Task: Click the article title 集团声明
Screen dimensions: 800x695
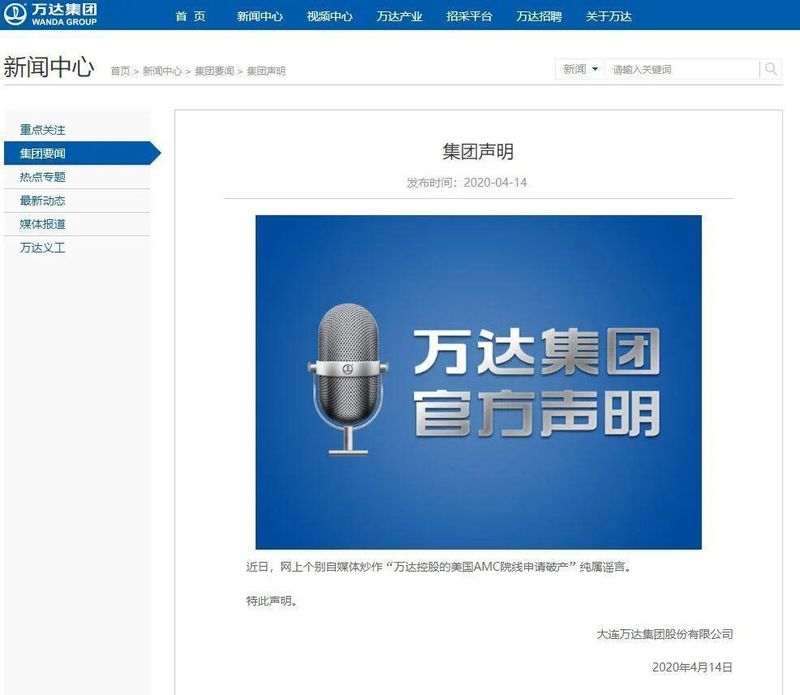Action: point(478,152)
